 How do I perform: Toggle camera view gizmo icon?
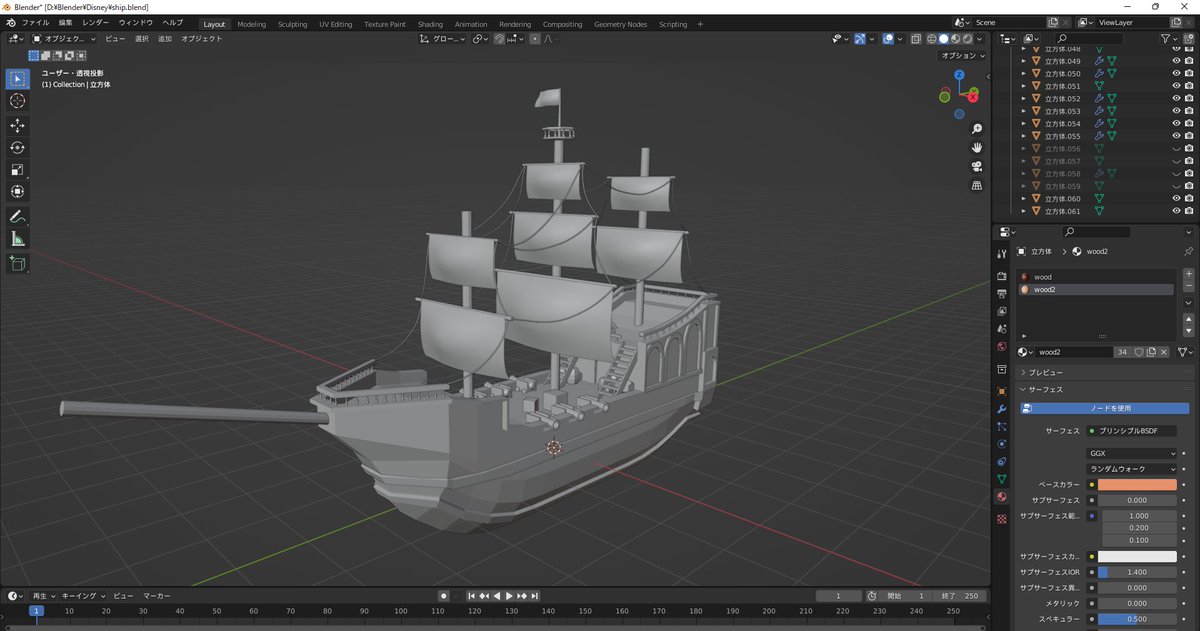point(976,166)
